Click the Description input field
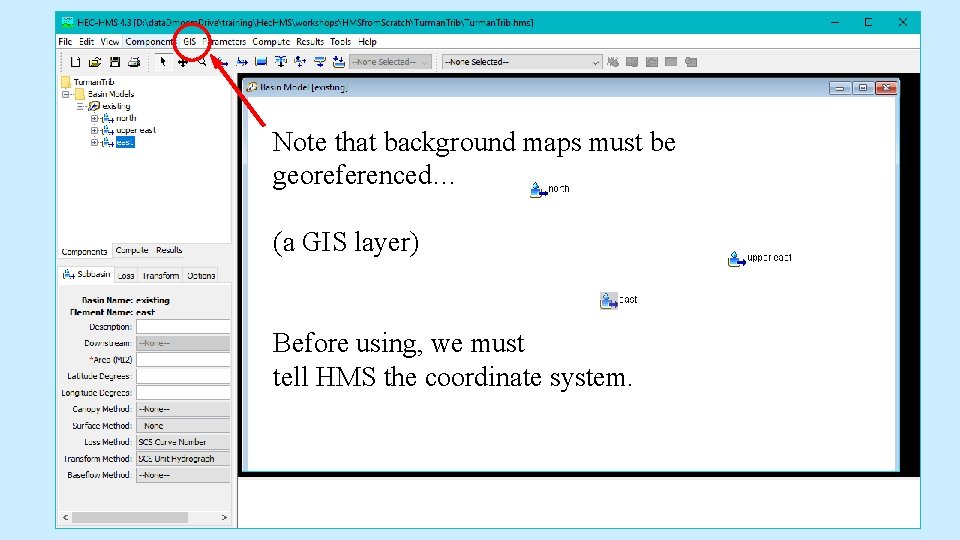Viewport: 960px width, 540px height. coord(183,327)
